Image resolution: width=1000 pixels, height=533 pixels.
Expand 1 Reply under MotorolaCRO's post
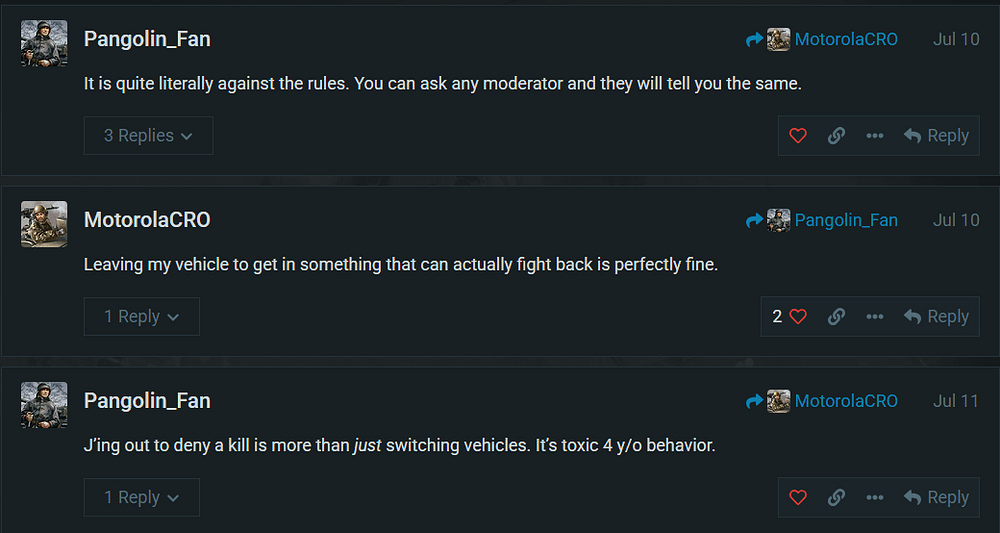[x=142, y=317]
